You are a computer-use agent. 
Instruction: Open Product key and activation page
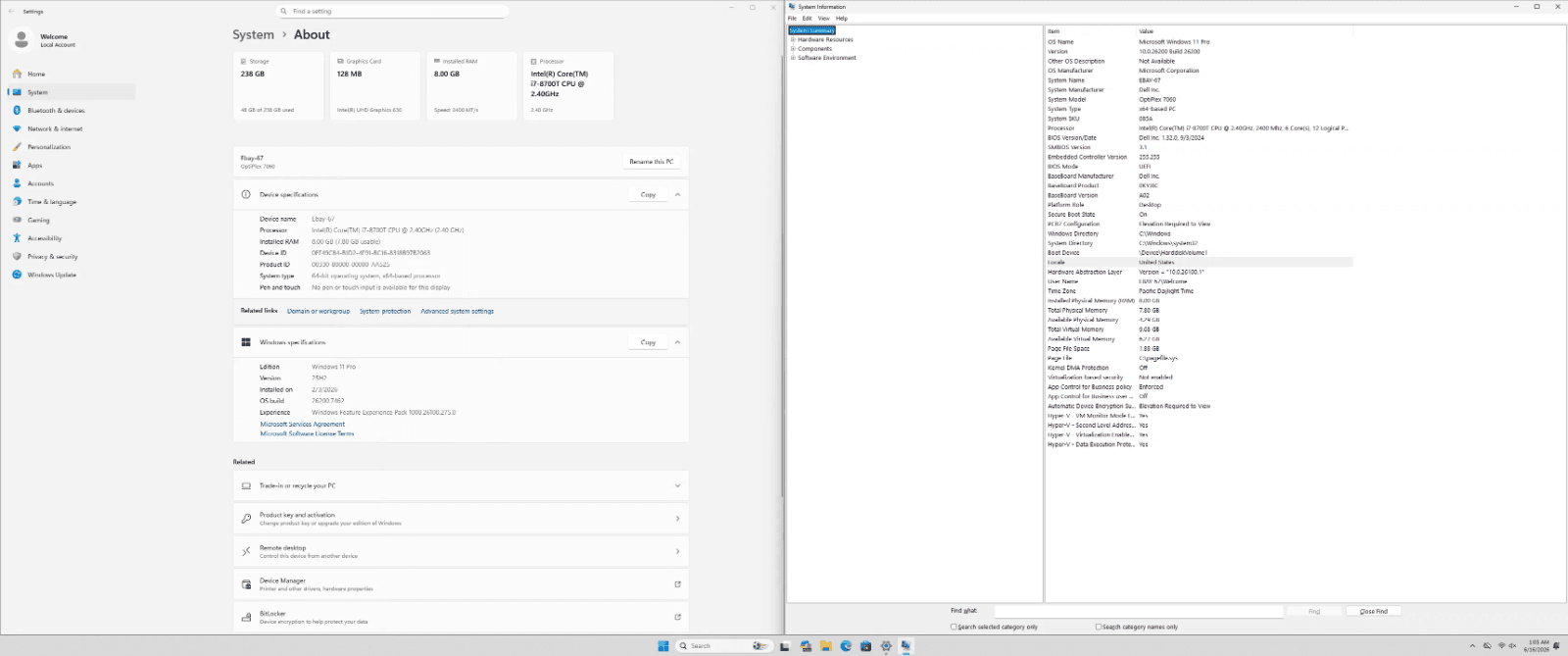click(x=461, y=519)
